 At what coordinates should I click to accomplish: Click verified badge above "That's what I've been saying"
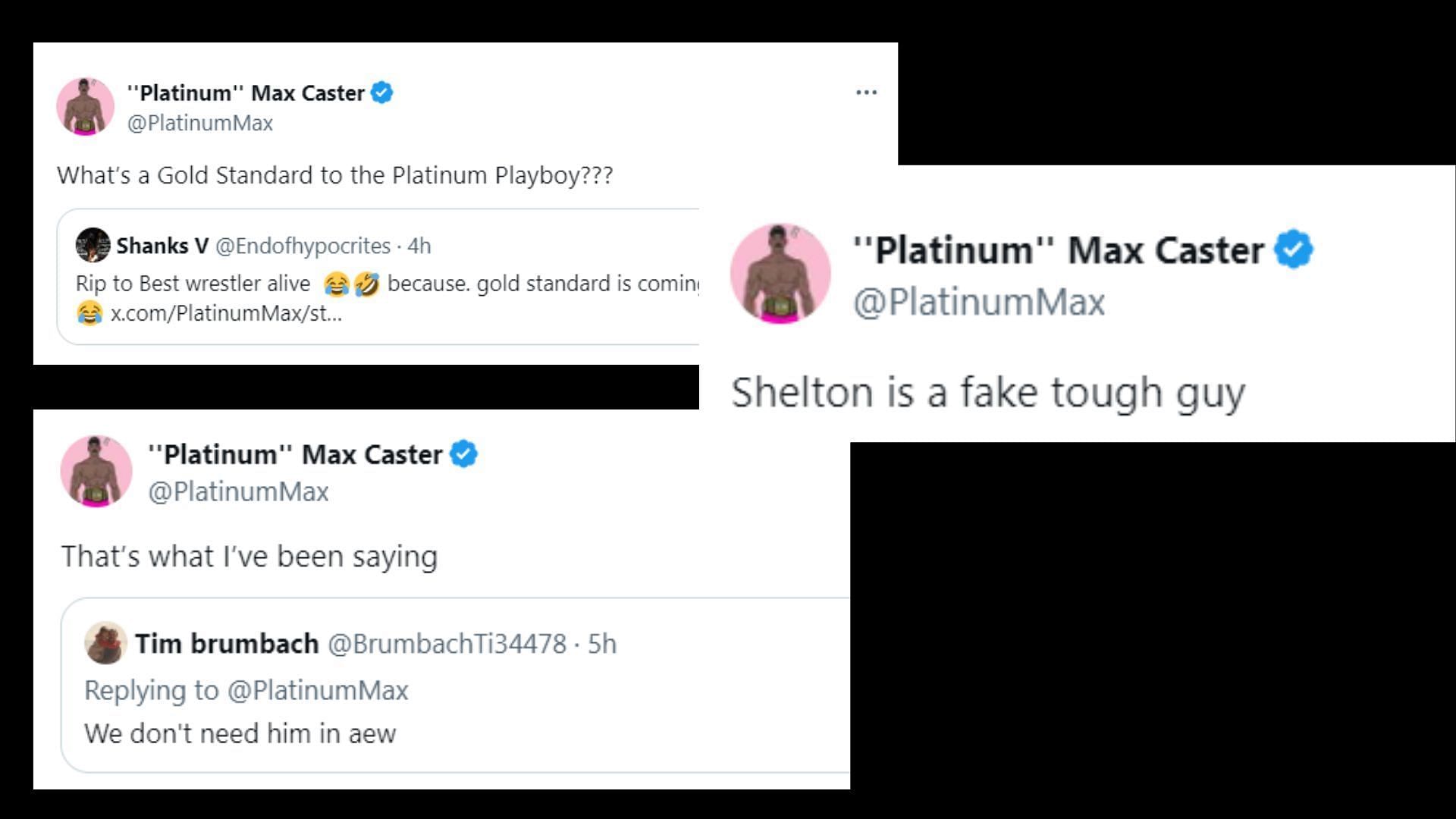463,454
